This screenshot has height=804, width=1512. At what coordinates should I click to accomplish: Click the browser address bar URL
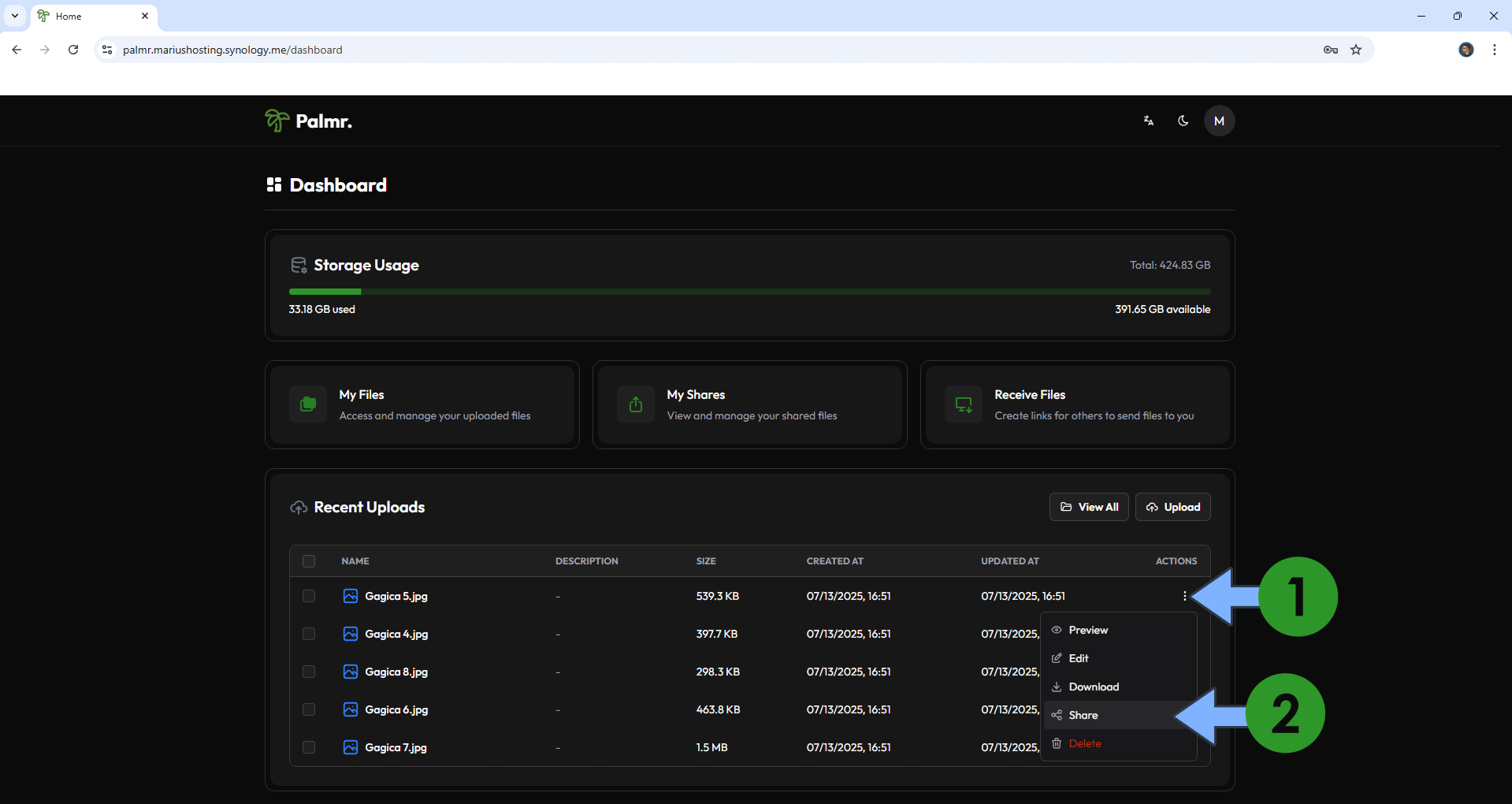(232, 50)
